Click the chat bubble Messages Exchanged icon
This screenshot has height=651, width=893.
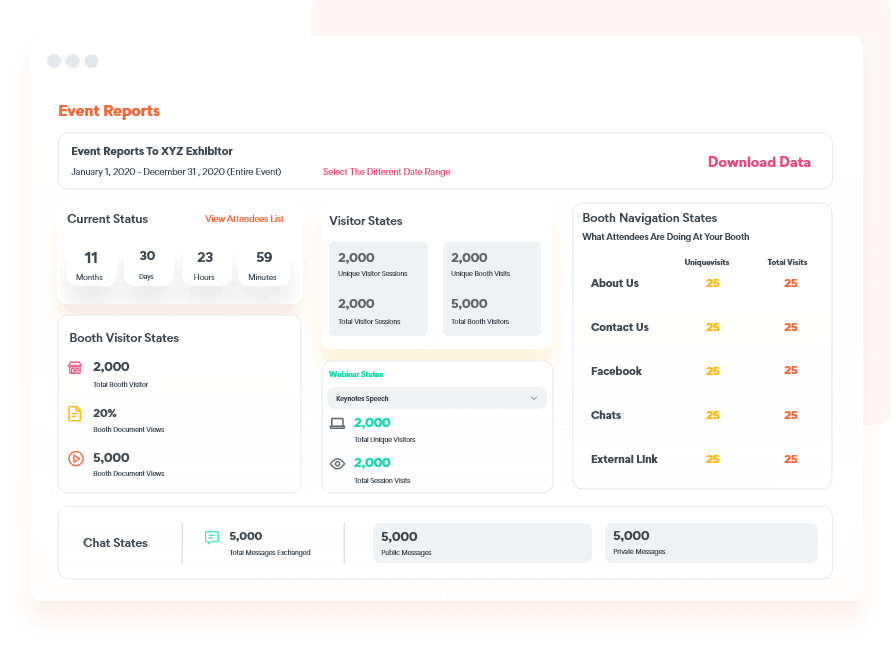[x=212, y=537]
